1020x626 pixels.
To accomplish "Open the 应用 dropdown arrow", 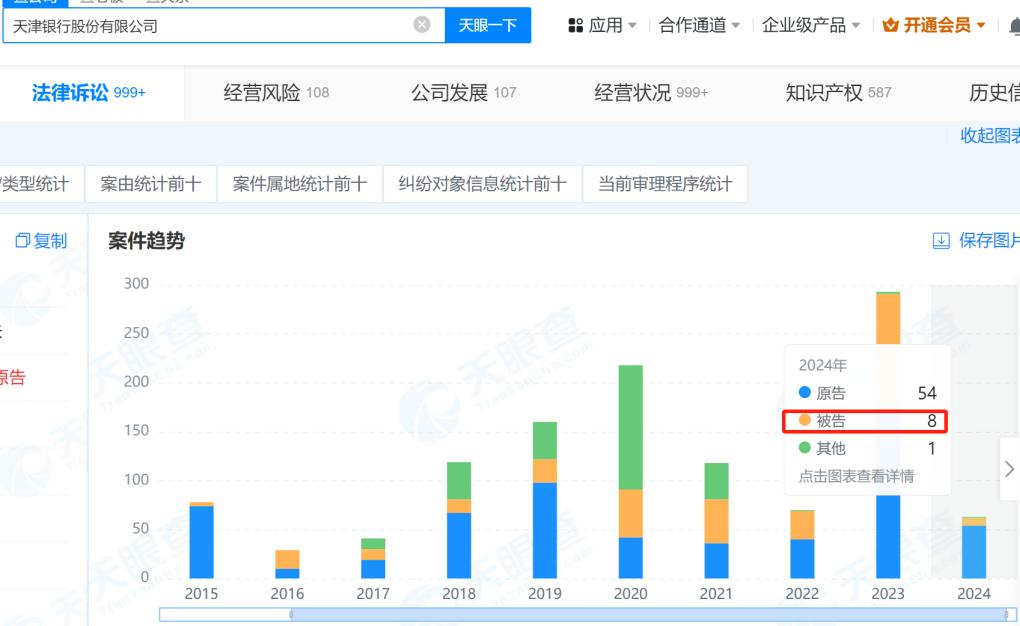I will (632, 25).
